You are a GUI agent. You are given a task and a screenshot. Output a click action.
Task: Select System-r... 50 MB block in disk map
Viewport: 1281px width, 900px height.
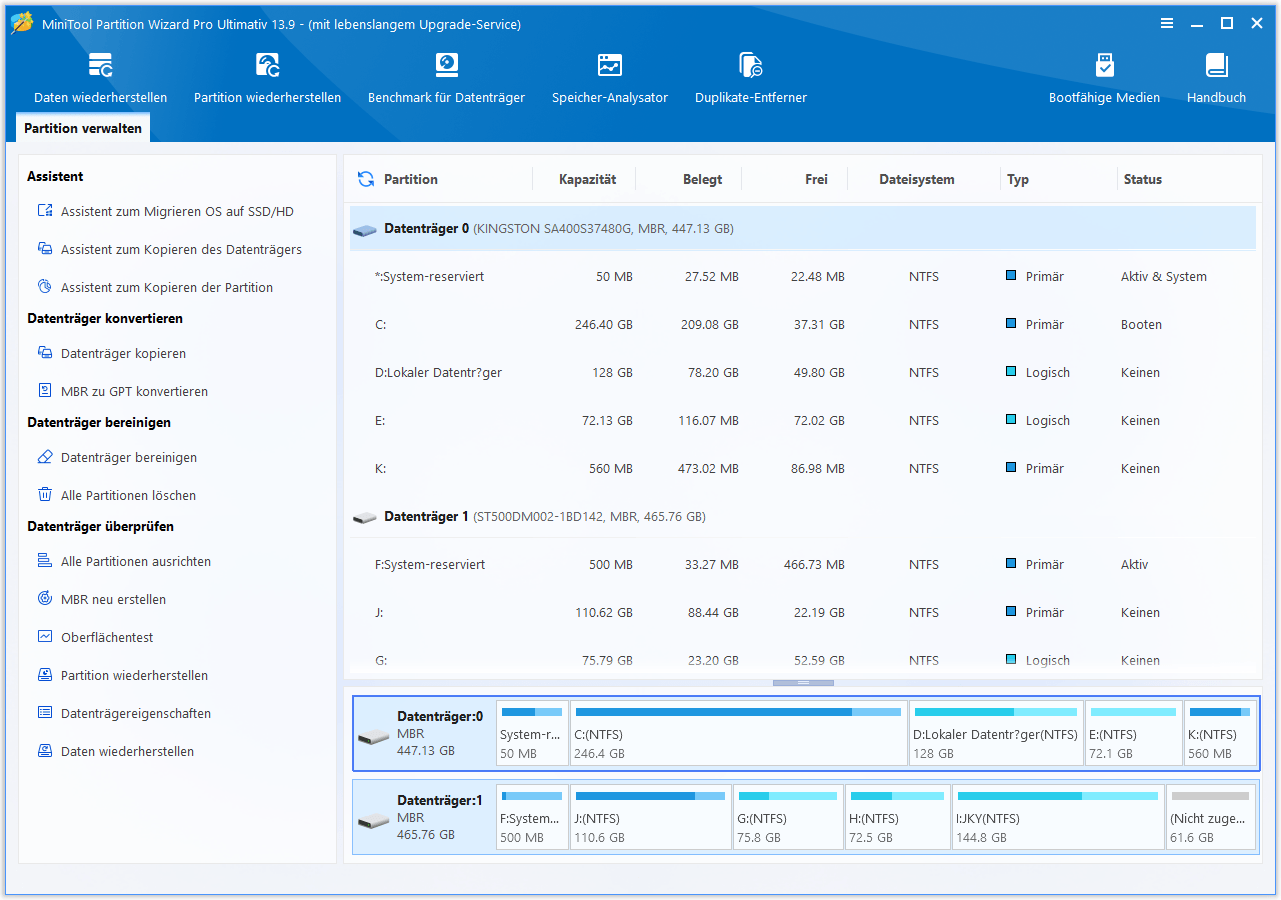tap(532, 733)
